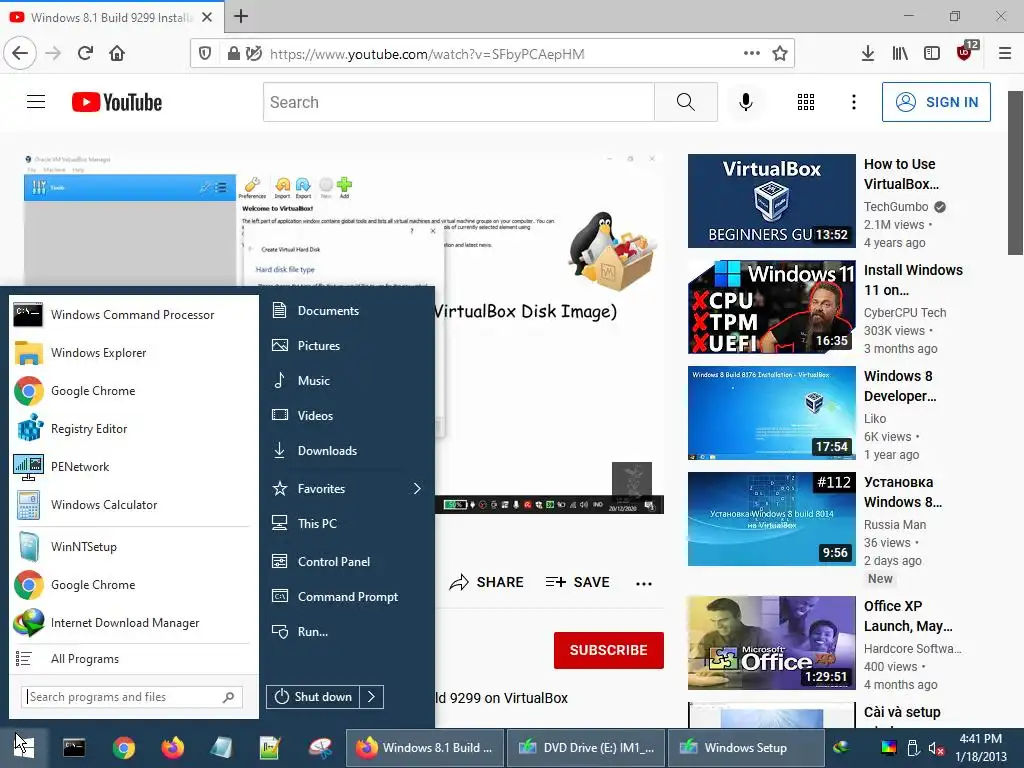Open shutdown options arrow
This screenshot has width=1024, height=768.
(372, 697)
